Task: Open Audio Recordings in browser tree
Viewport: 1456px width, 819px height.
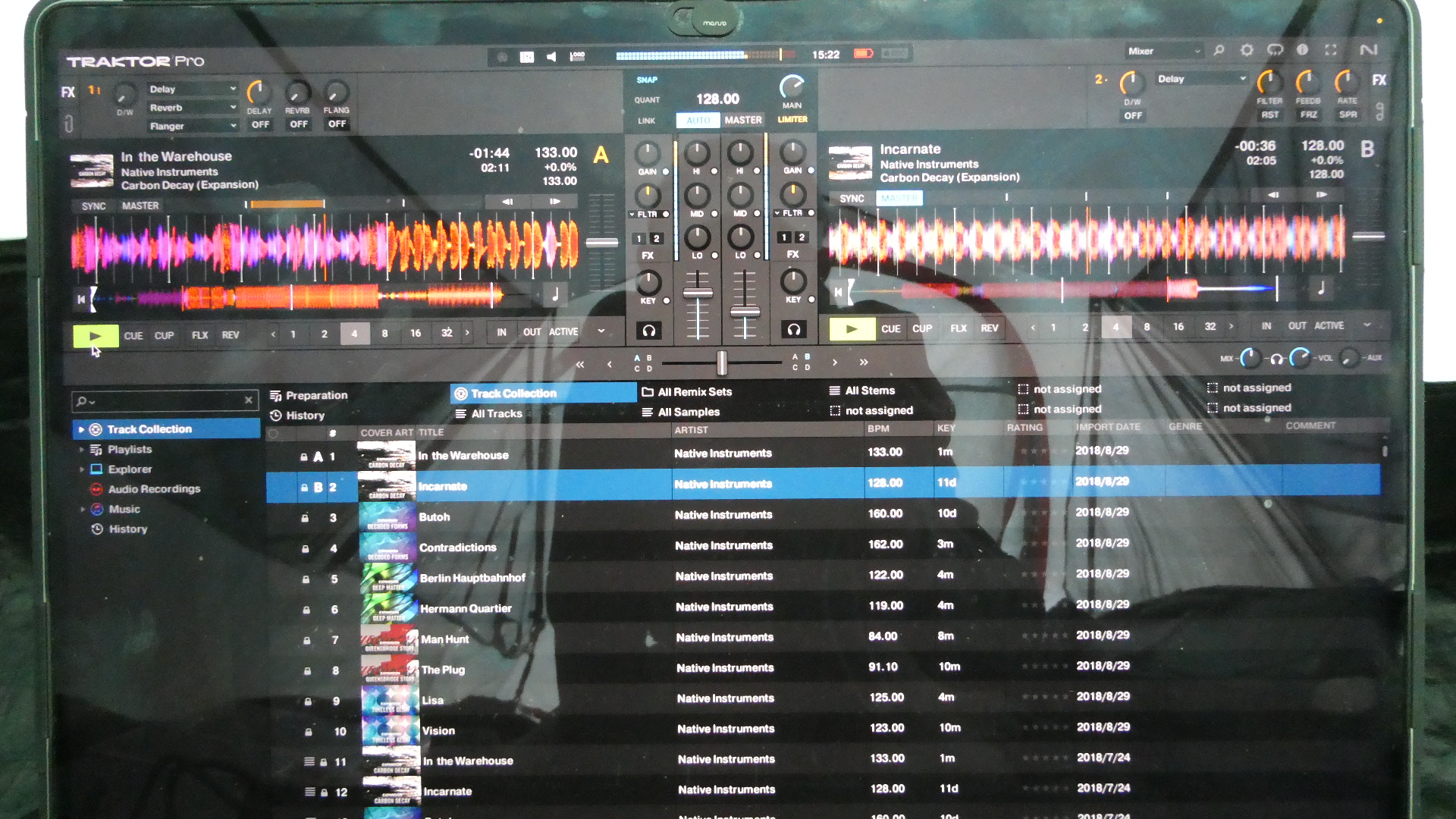Action: pos(154,489)
